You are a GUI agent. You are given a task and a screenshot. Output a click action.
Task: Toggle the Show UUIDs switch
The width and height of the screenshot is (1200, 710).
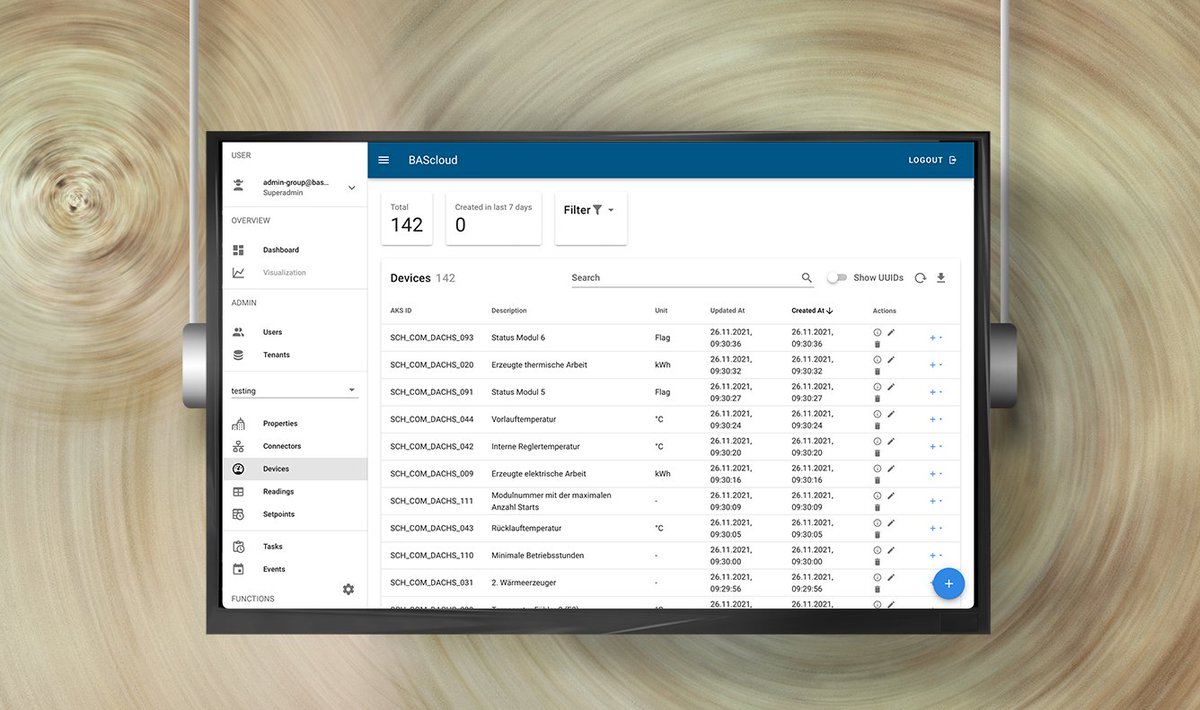837,278
